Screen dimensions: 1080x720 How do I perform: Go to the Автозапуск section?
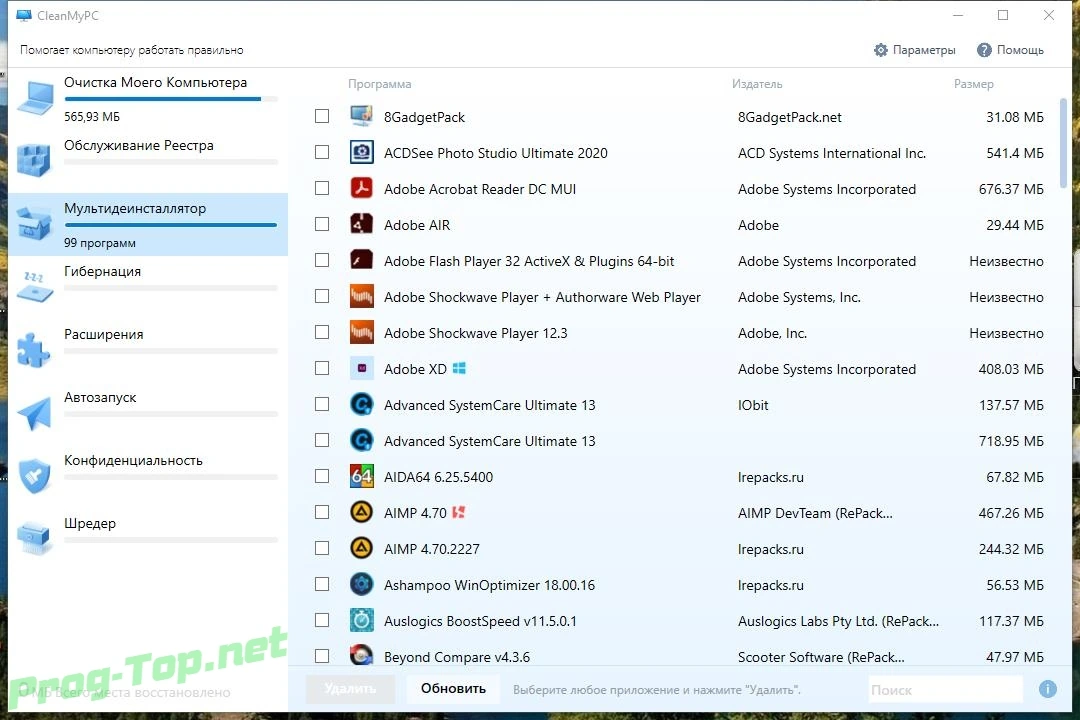(x=148, y=413)
